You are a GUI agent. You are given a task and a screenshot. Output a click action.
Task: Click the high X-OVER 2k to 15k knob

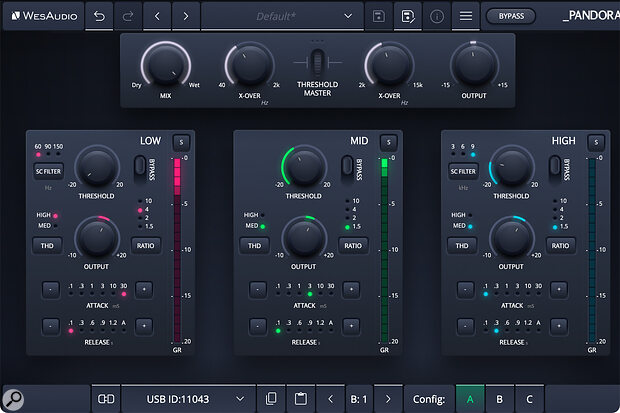coord(389,66)
